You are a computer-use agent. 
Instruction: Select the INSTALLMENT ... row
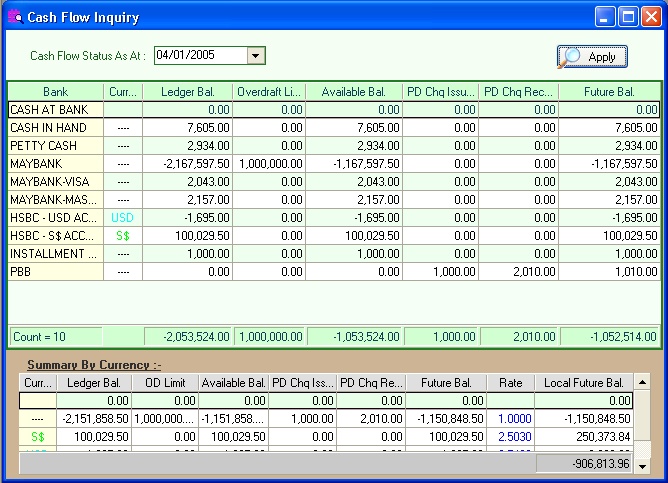tap(334, 253)
